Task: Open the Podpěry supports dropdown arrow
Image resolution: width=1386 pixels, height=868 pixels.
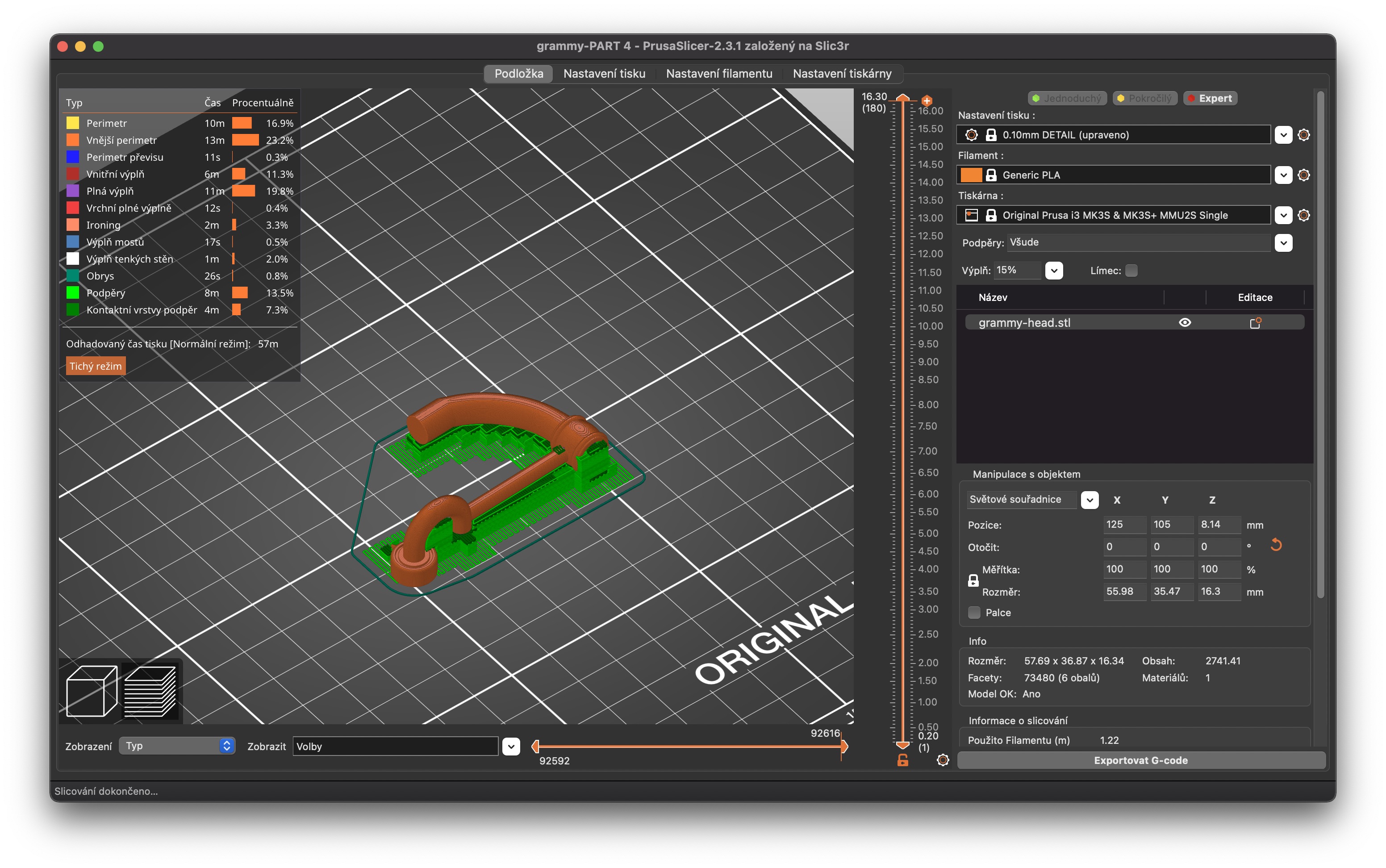Action: (x=1283, y=243)
